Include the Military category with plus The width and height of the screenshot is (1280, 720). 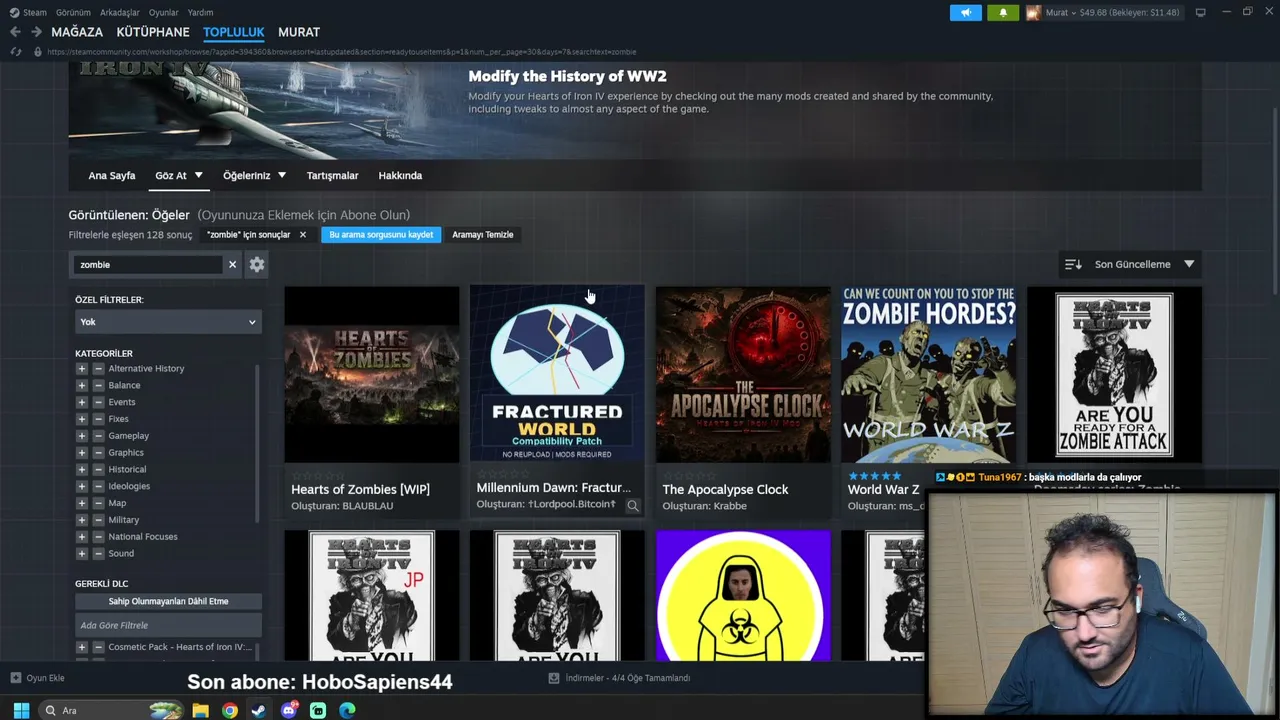(82, 520)
